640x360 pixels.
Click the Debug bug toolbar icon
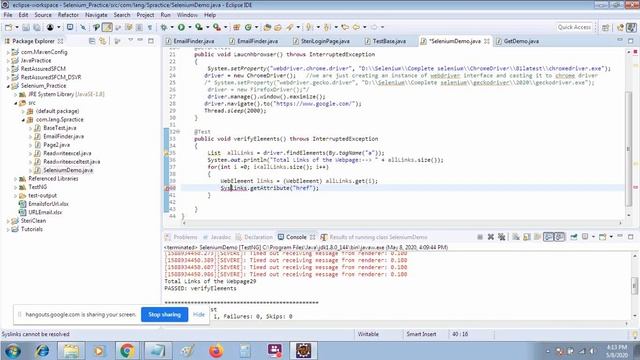[164, 27]
